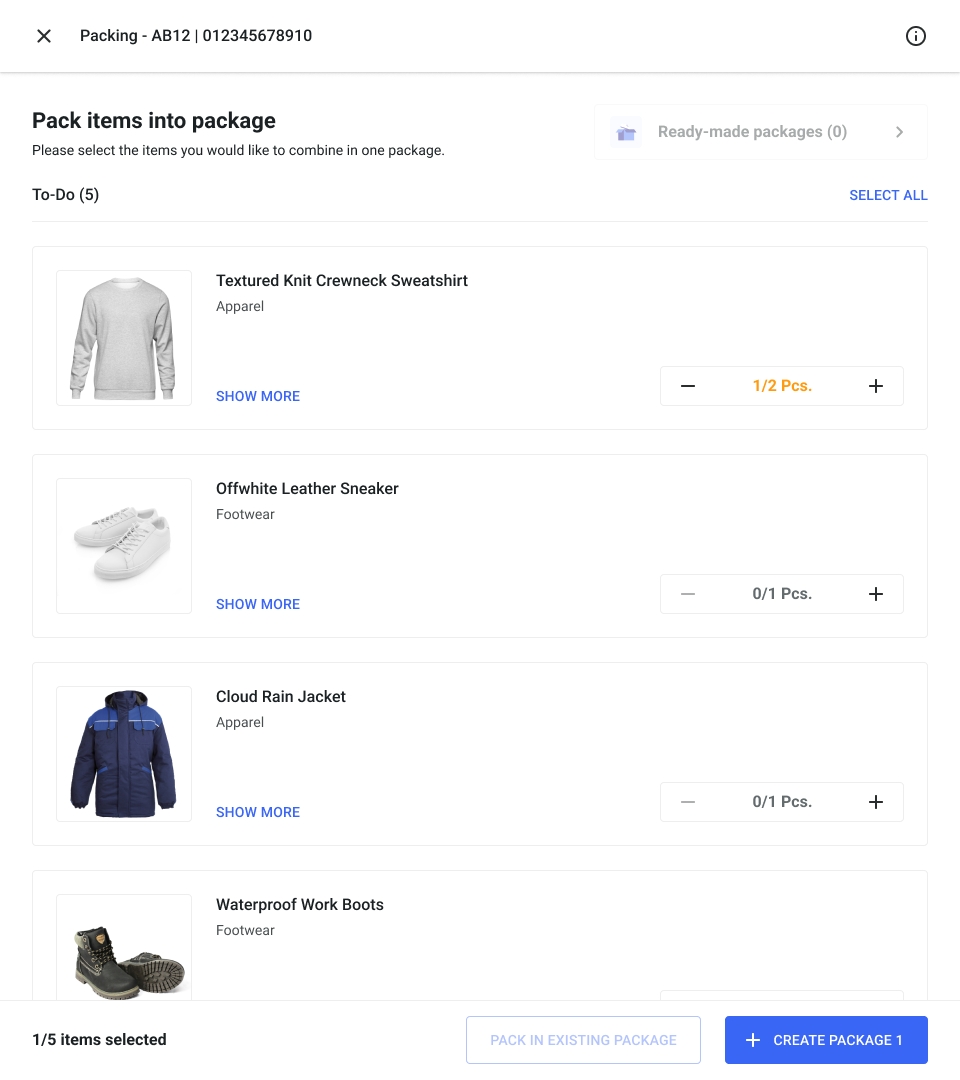
Task: Expand Show More for Offwhite Leather Sneaker
Action: 258,604
